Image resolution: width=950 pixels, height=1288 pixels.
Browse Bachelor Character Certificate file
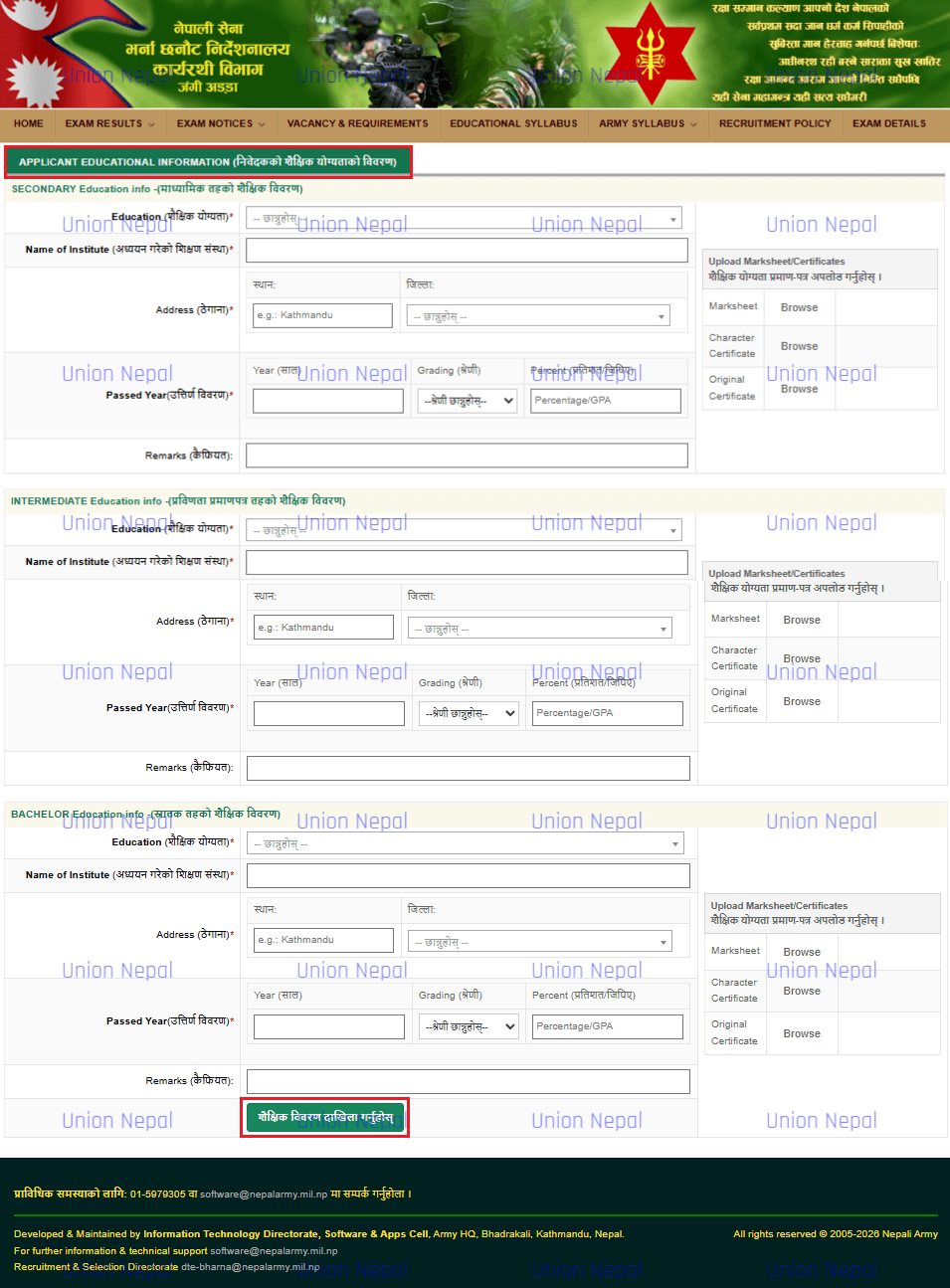pos(802,991)
